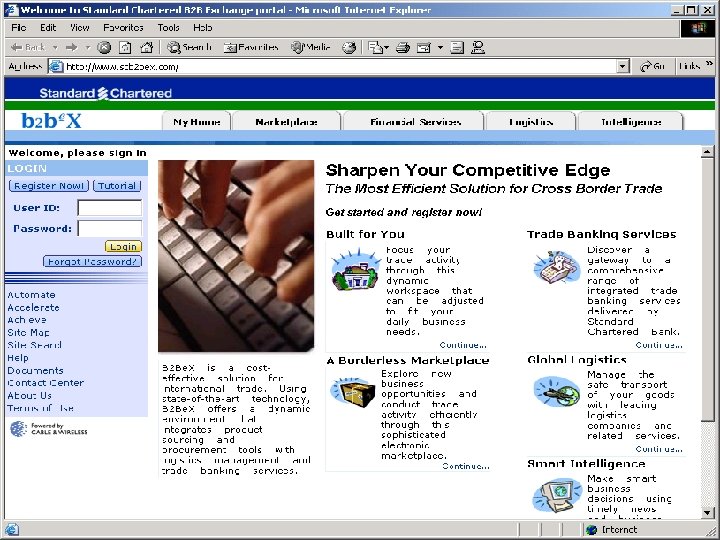The height and width of the screenshot is (540, 720).
Task: Expand the Edit button dropdown arrow
Action: tap(440, 47)
